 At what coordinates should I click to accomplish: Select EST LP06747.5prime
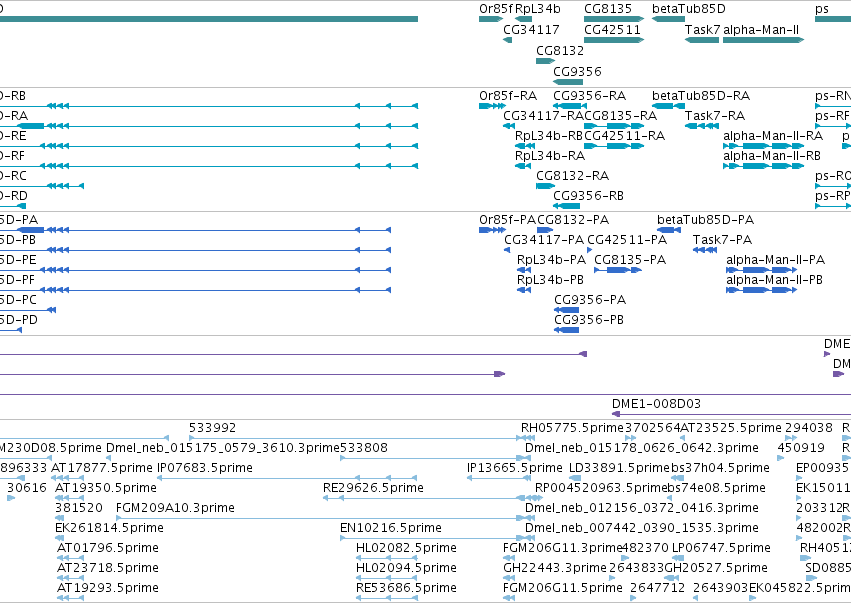[721, 548]
